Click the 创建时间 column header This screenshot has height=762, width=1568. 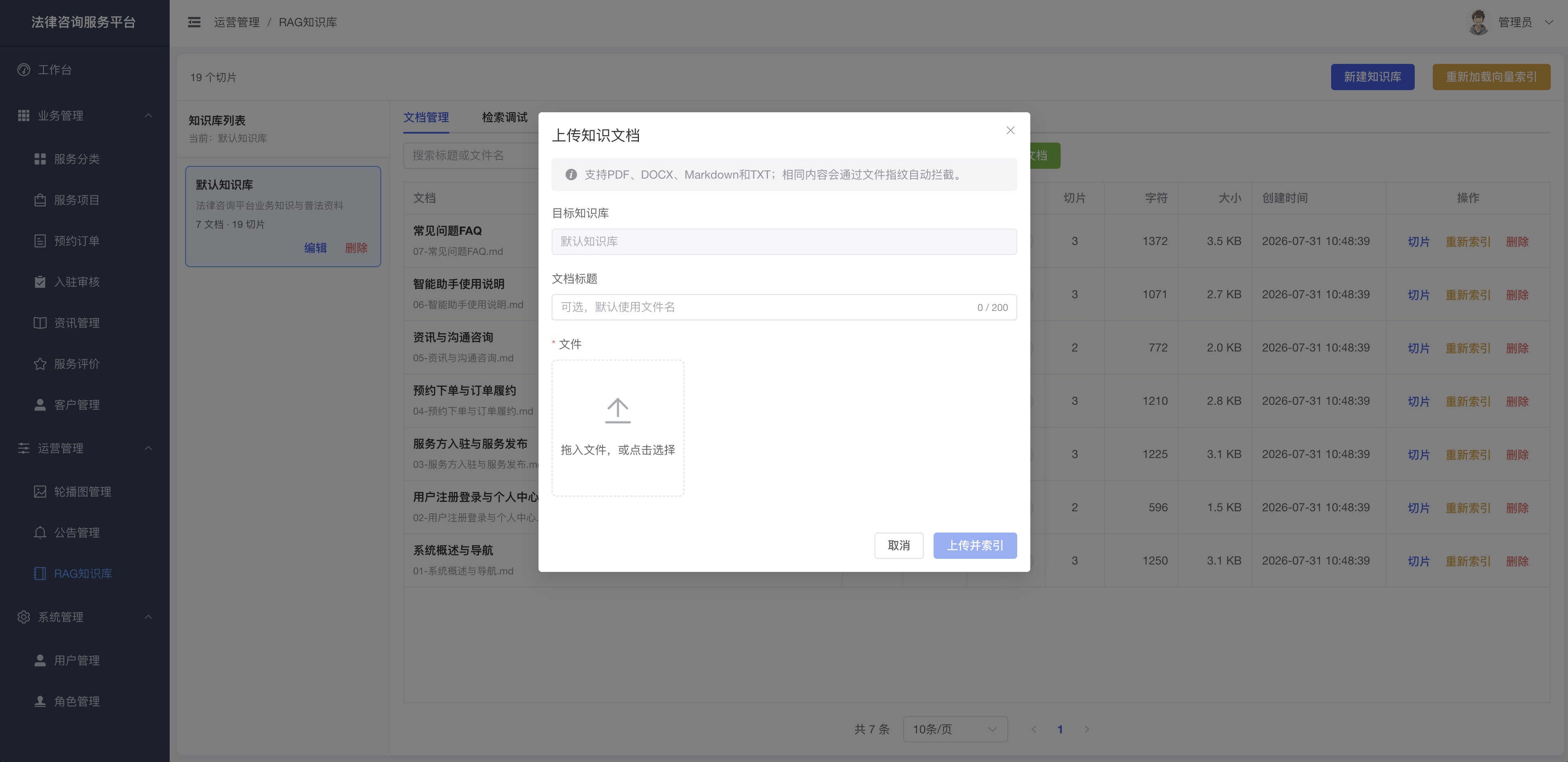1285,198
